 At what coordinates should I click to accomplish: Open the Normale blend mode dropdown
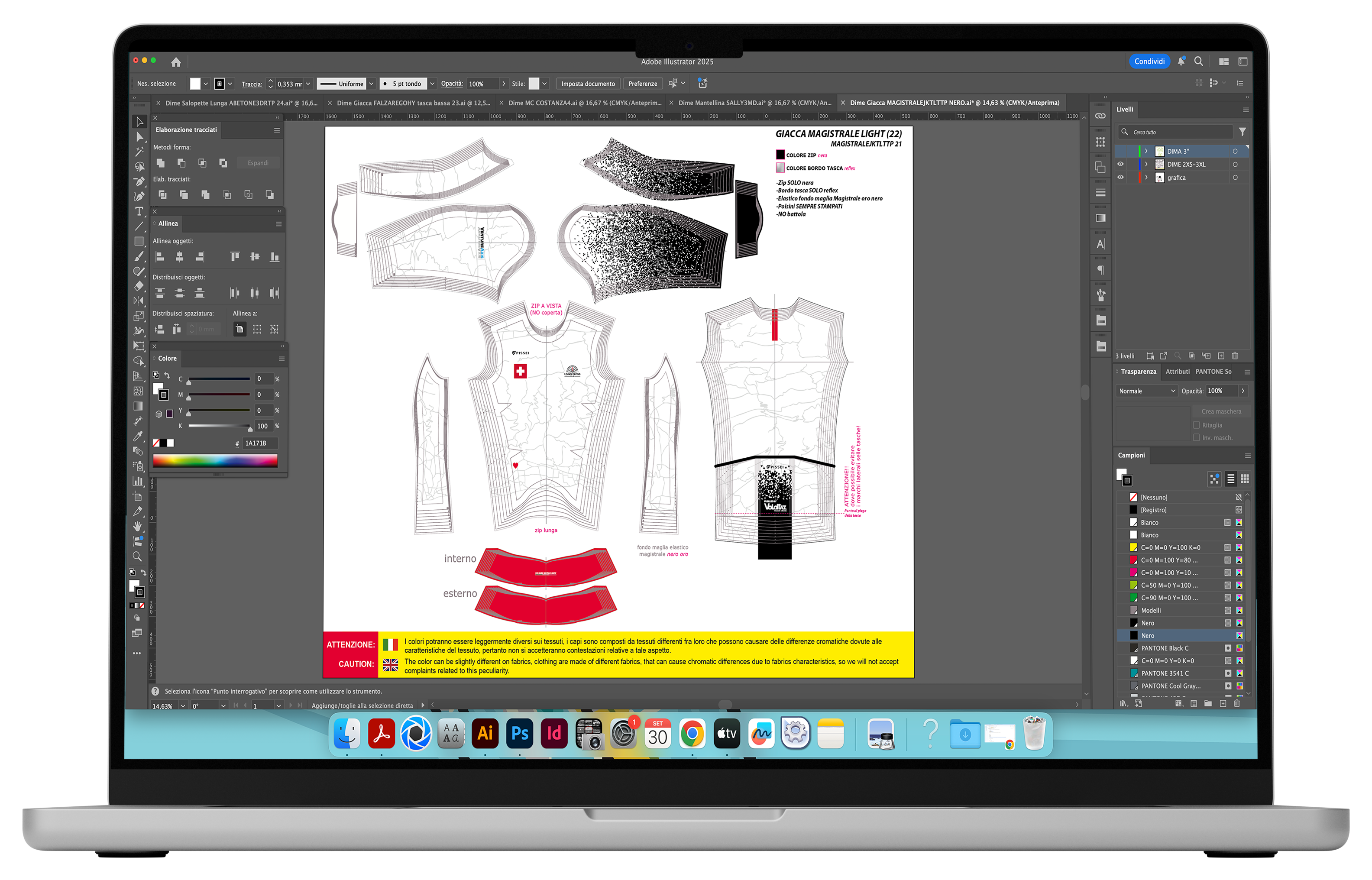(x=1146, y=391)
